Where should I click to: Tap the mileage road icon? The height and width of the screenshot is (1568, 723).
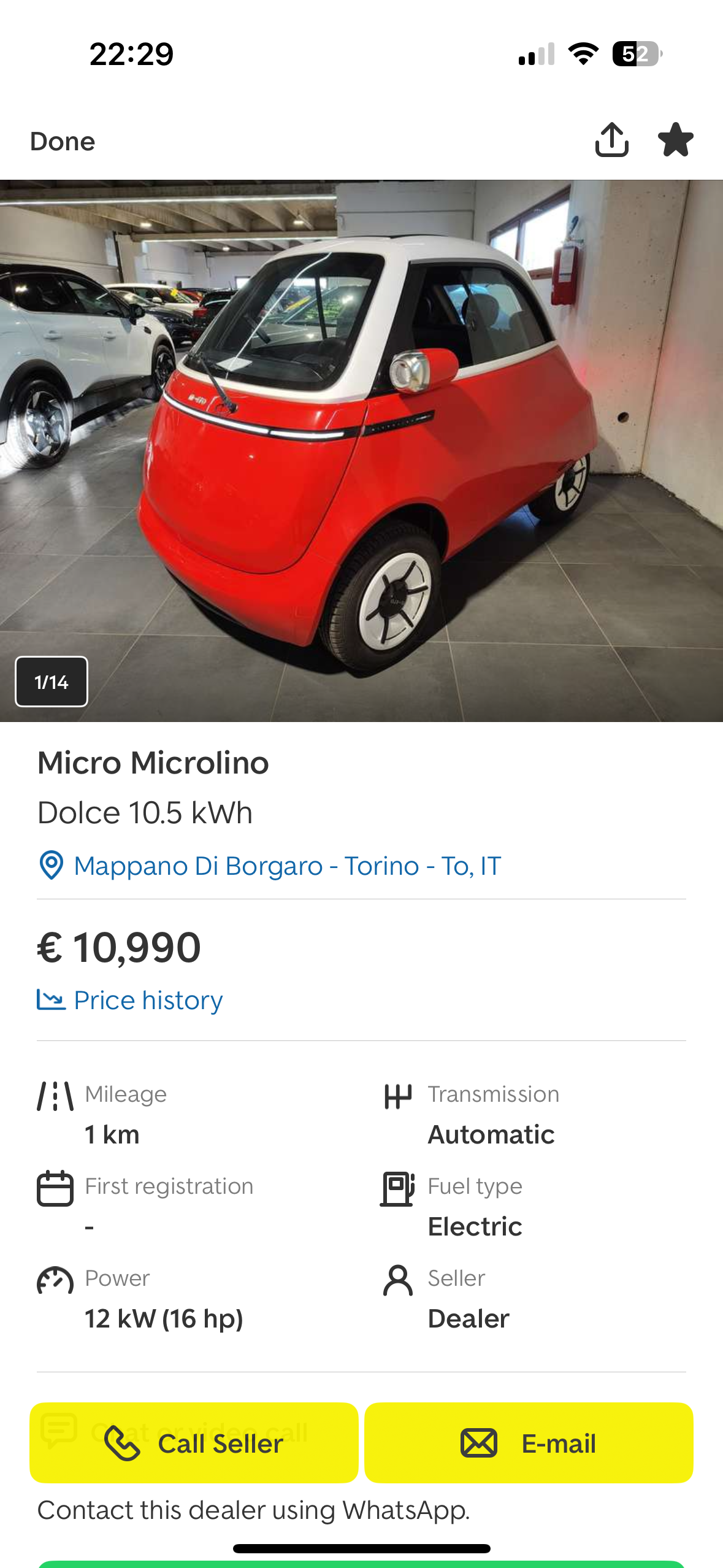55,1096
